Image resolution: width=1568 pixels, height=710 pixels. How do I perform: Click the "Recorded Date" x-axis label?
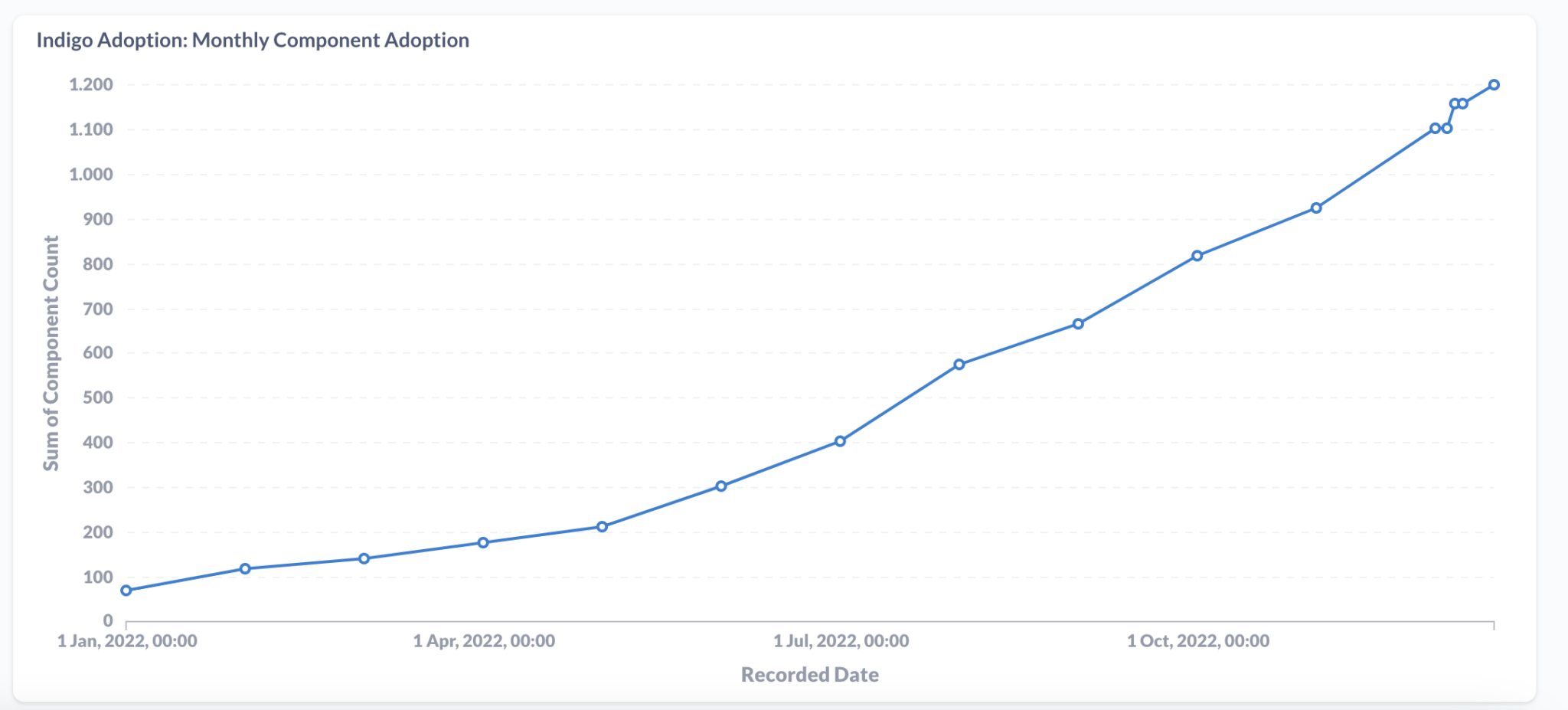(x=809, y=675)
